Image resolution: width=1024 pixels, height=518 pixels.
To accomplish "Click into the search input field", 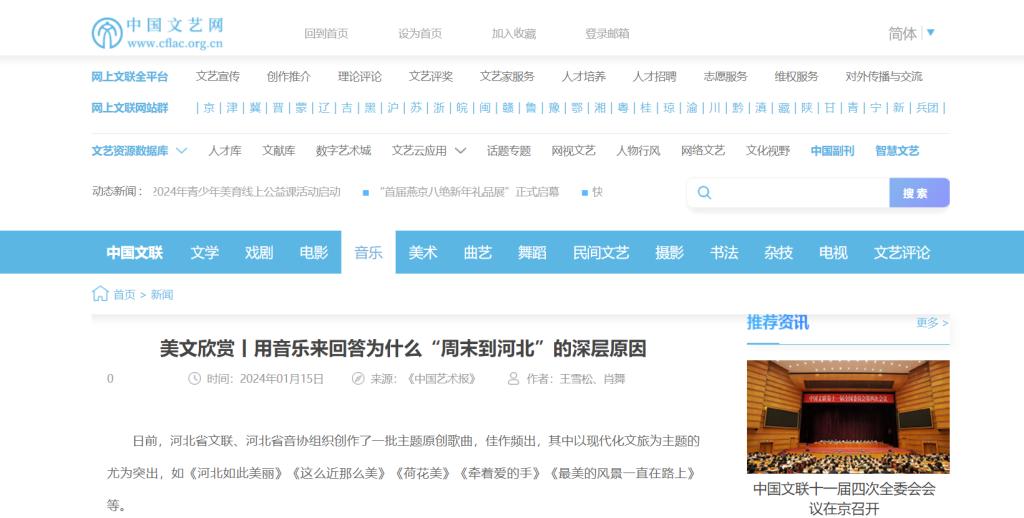I will (x=800, y=193).
